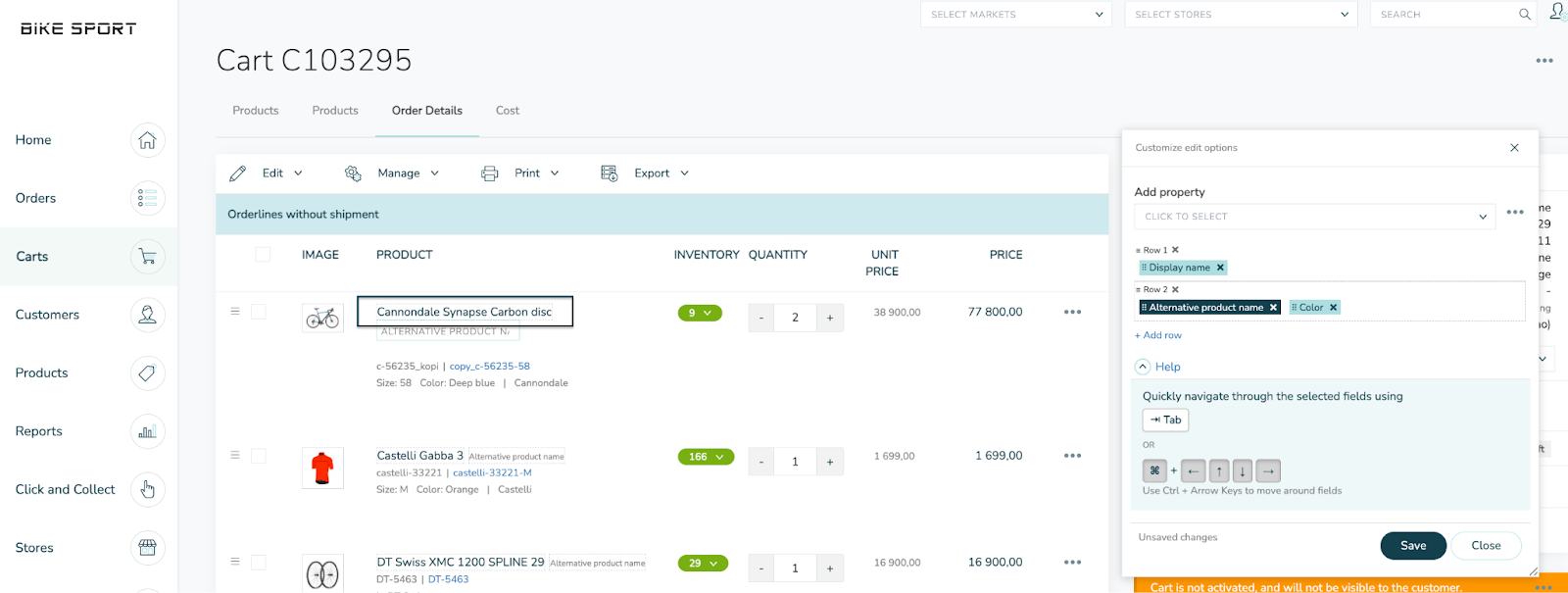Viewport: 1568px width, 593px height.
Task: Expand the Manage dropdown menu
Action: point(435,173)
